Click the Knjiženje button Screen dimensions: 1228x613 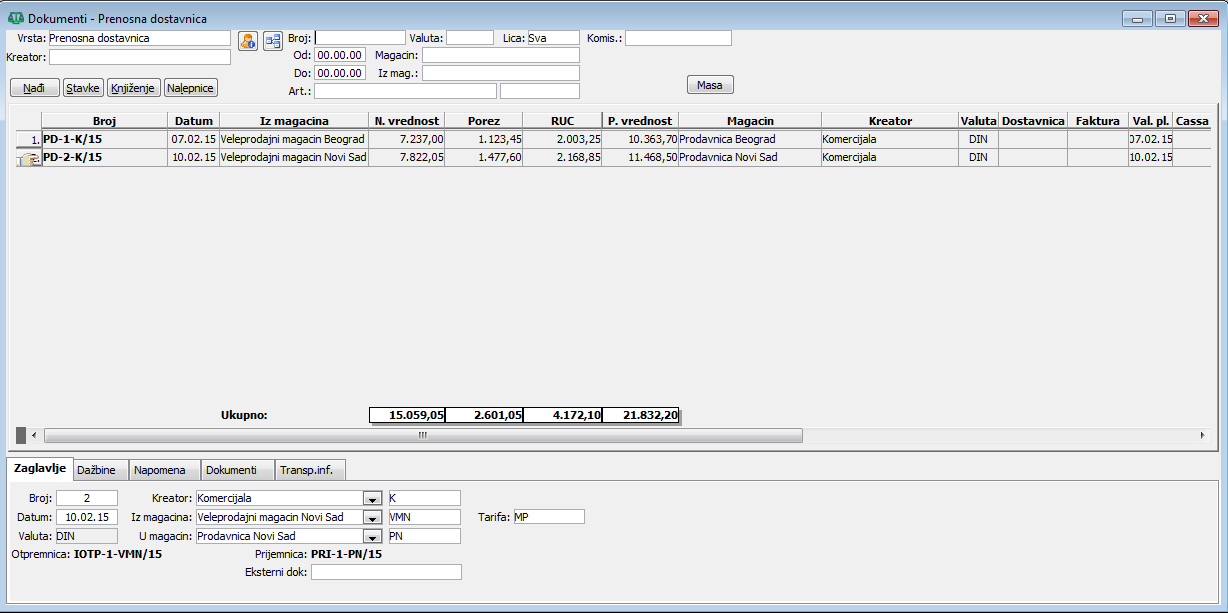[133, 88]
